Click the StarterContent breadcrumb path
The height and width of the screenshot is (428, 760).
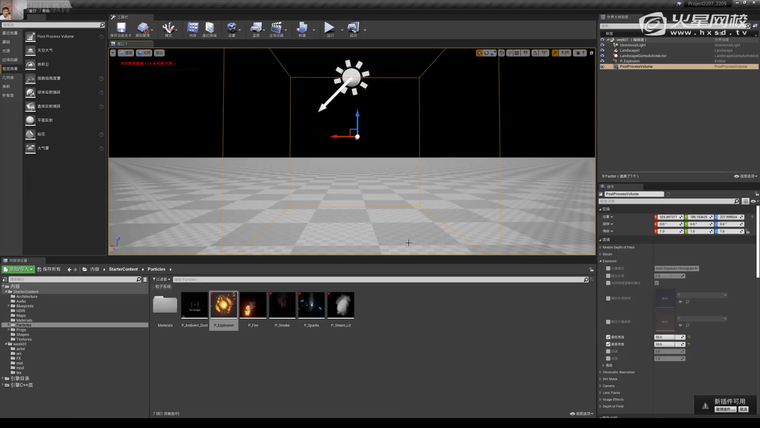click(124, 269)
